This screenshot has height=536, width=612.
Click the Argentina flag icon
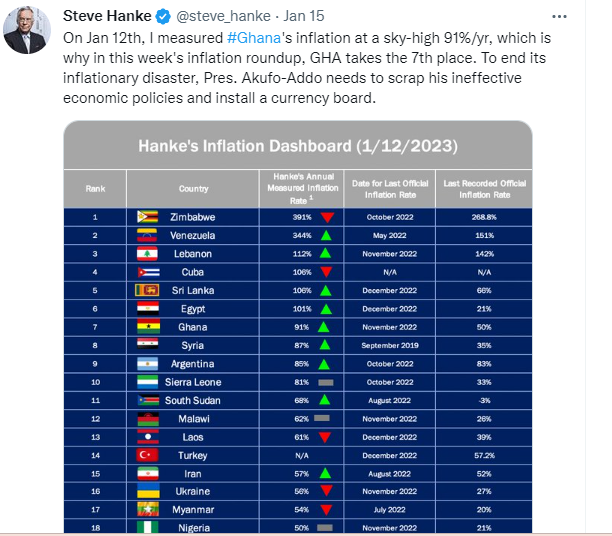(x=148, y=364)
